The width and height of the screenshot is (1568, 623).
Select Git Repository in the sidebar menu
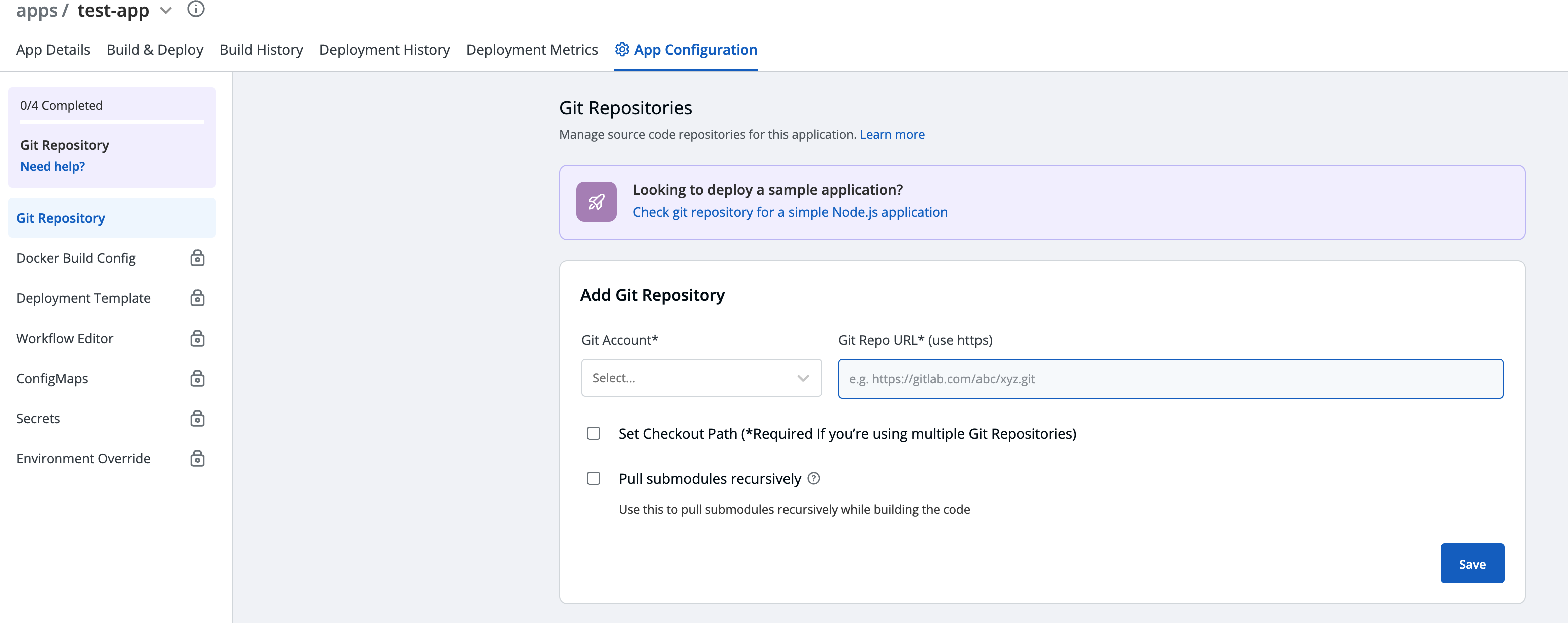point(111,218)
